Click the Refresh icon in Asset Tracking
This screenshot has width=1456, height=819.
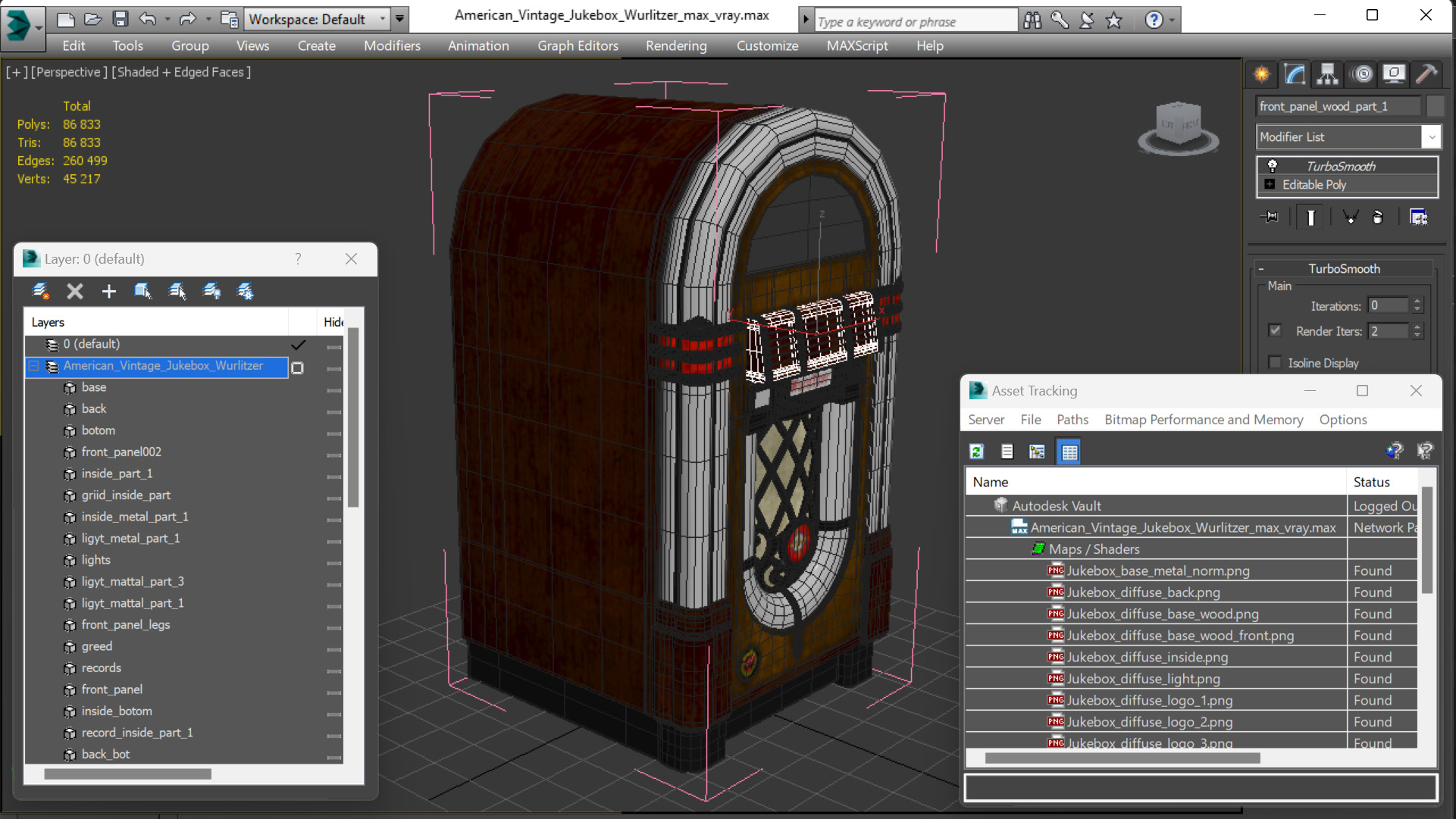tap(976, 452)
